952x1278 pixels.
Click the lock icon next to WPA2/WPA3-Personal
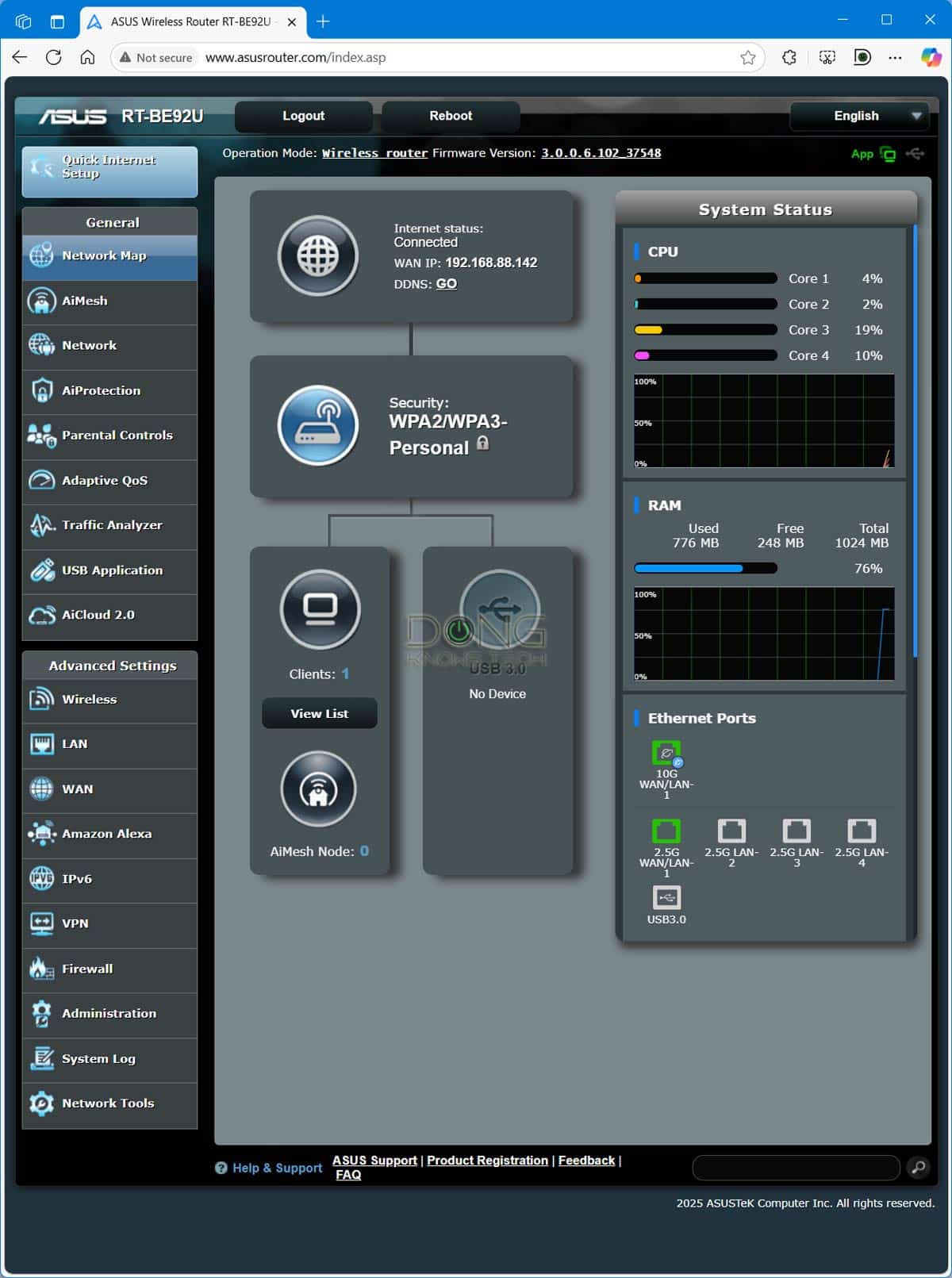pos(482,443)
